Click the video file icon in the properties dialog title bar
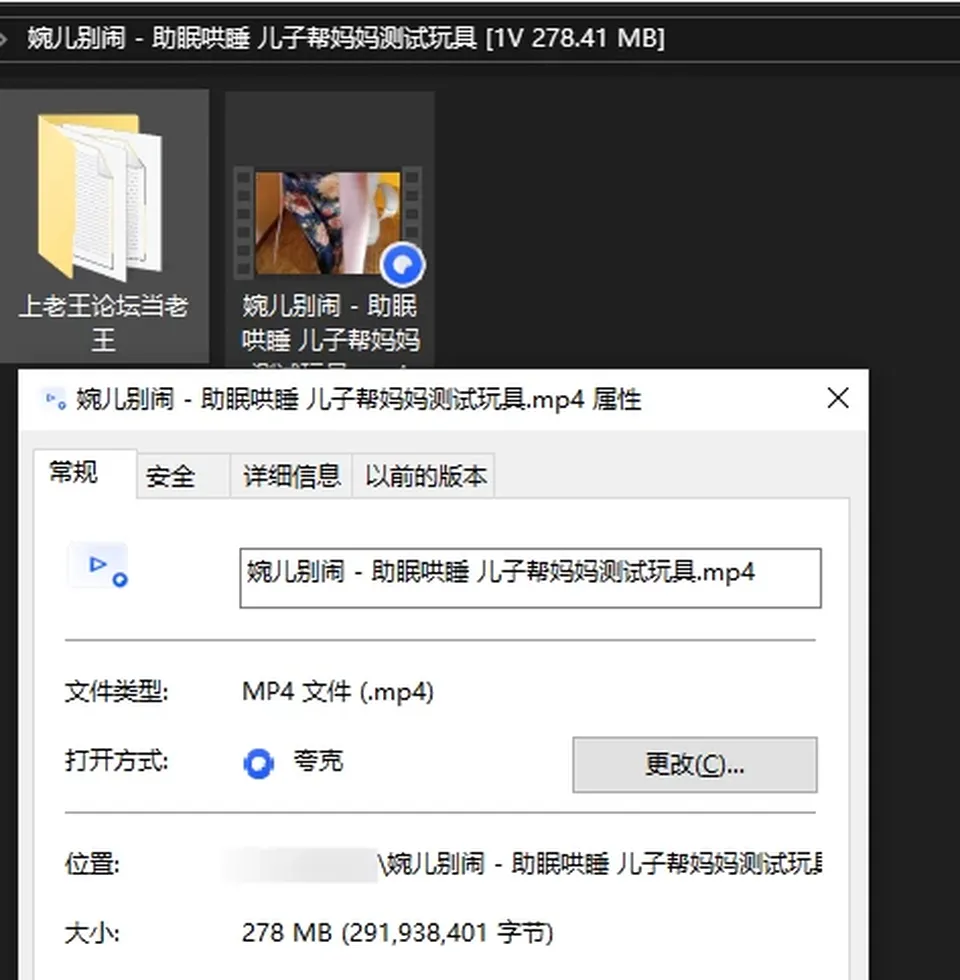The image size is (960, 980). tap(54, 399)
